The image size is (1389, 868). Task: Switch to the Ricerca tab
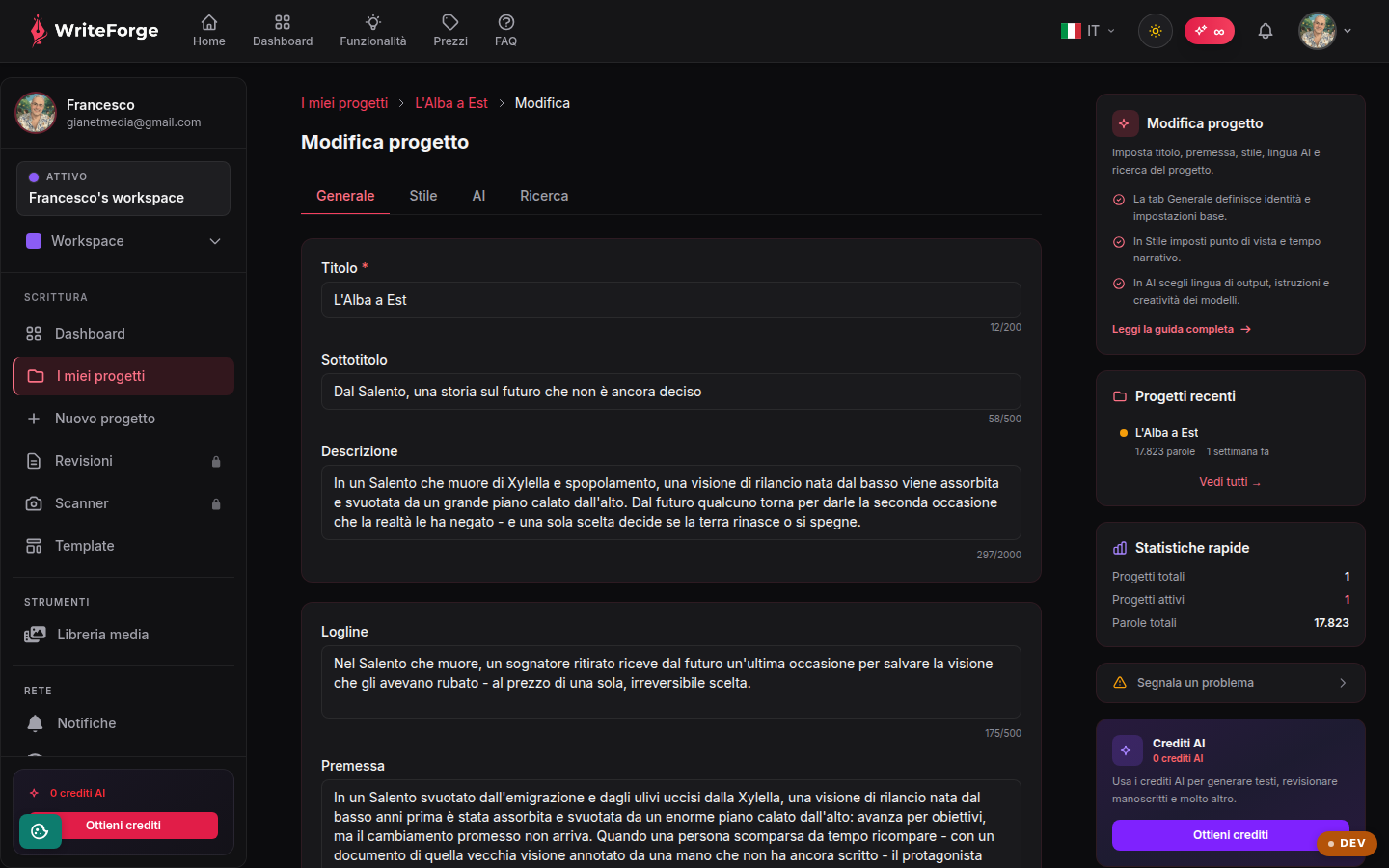pyautogui.click(x=544, y=196)
